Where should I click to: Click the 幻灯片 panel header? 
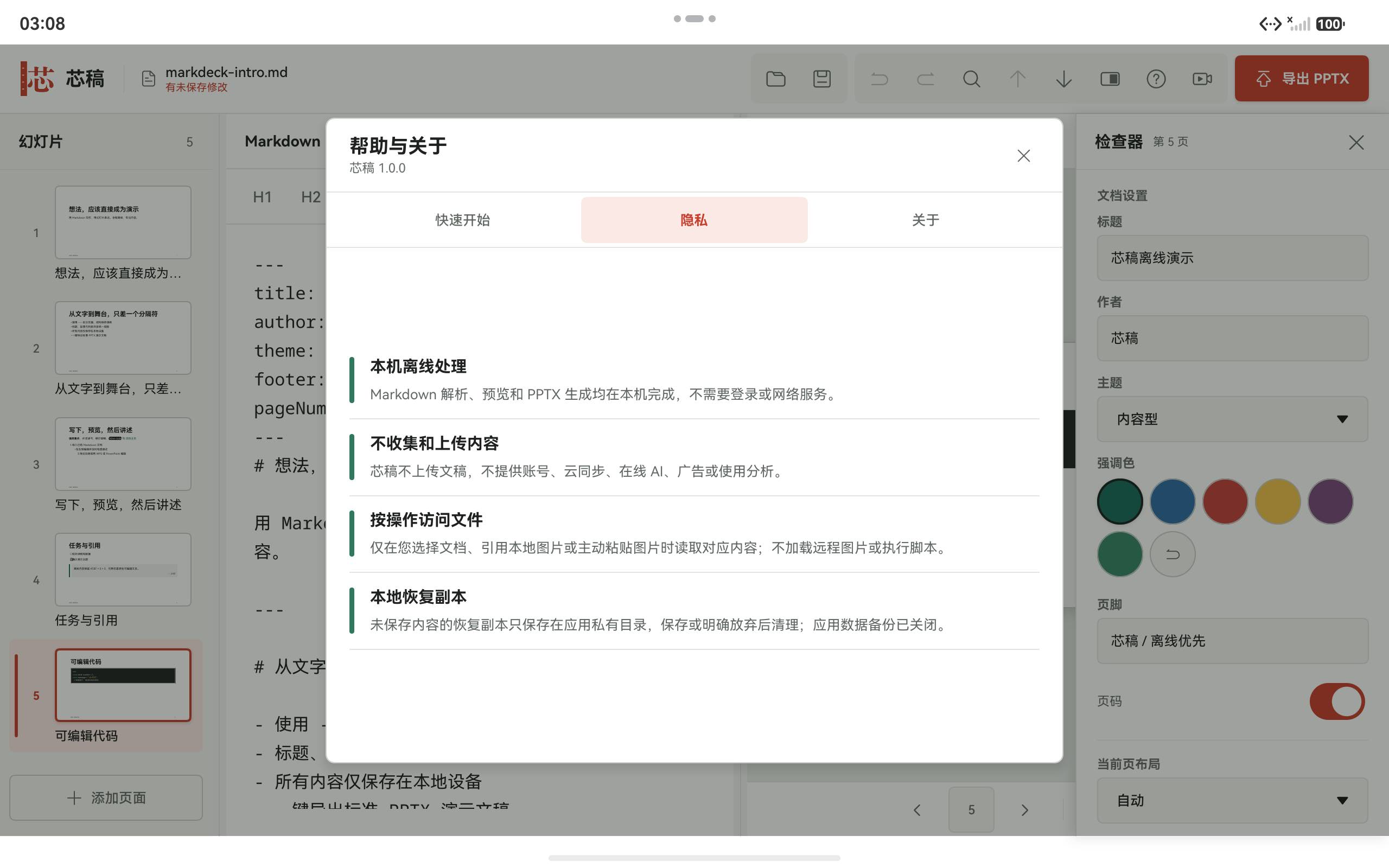pos(40,142)
